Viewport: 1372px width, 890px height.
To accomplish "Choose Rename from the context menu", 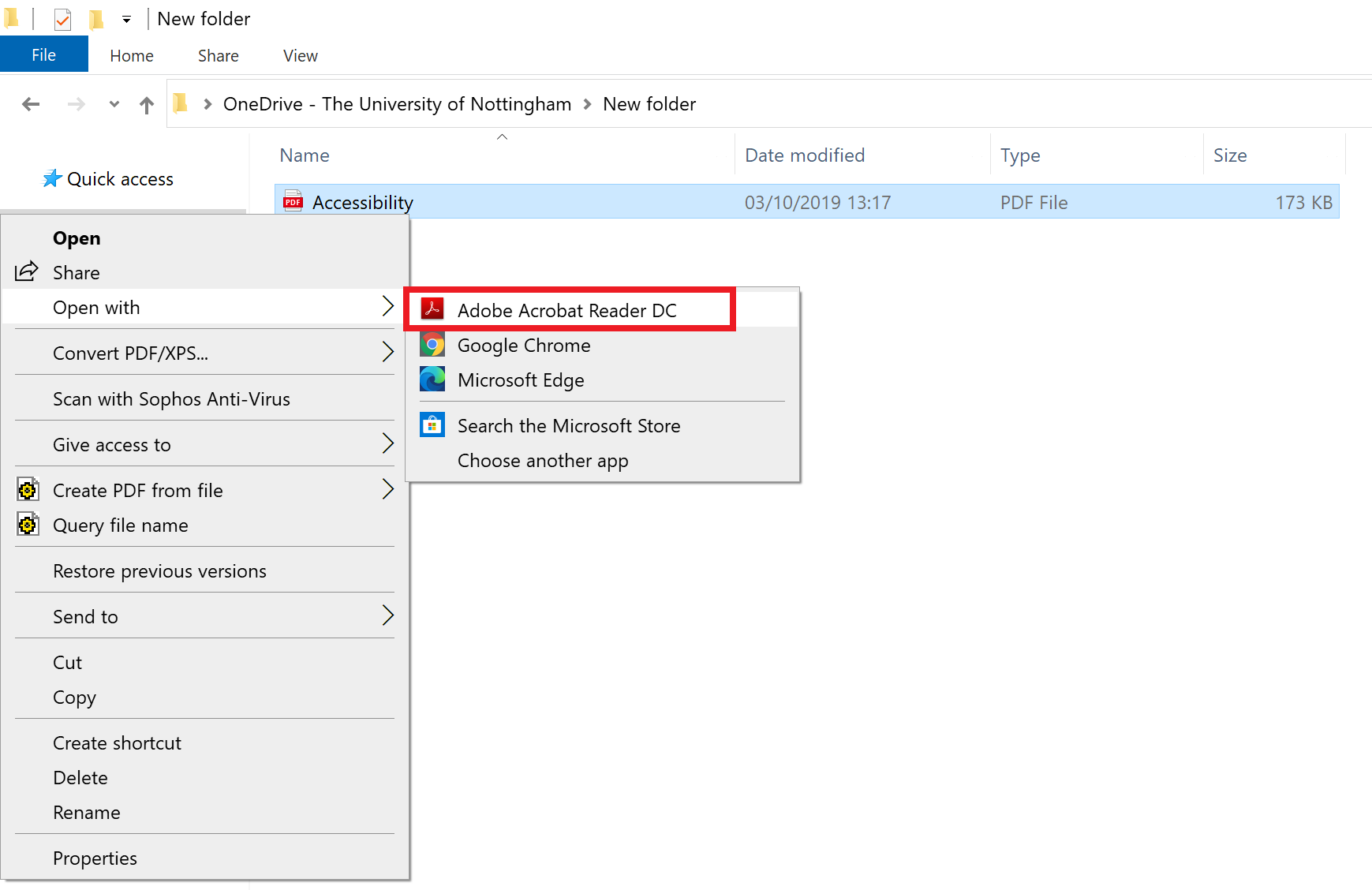I will coord(205,813).
